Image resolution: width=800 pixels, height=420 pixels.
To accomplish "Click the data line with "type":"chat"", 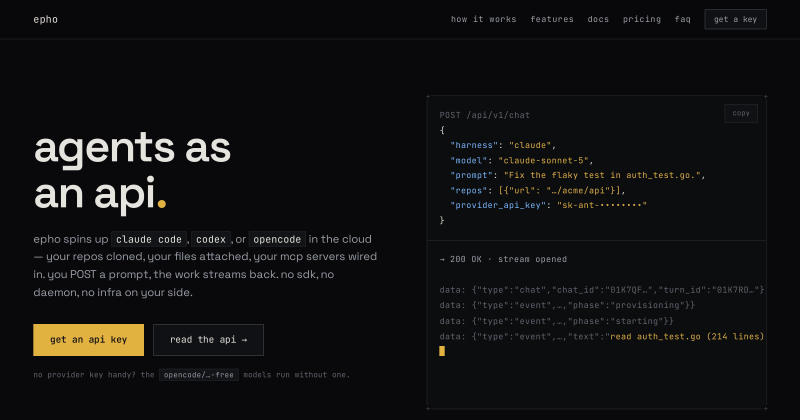I will pyautogui.click(x=602, y=290).
